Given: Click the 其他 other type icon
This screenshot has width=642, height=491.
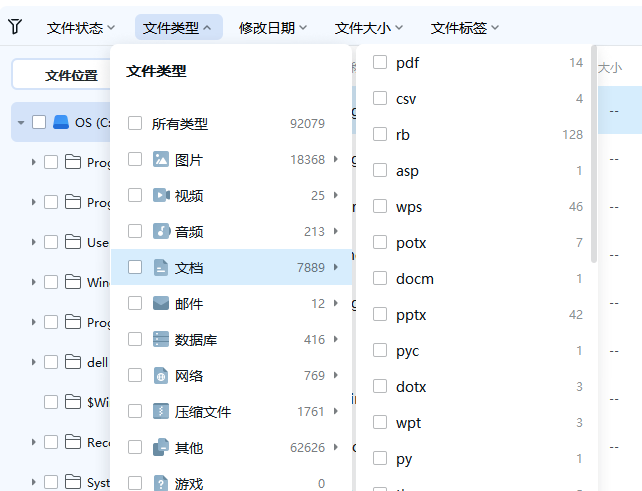Looking at the screenshot, I should [161, 448].
